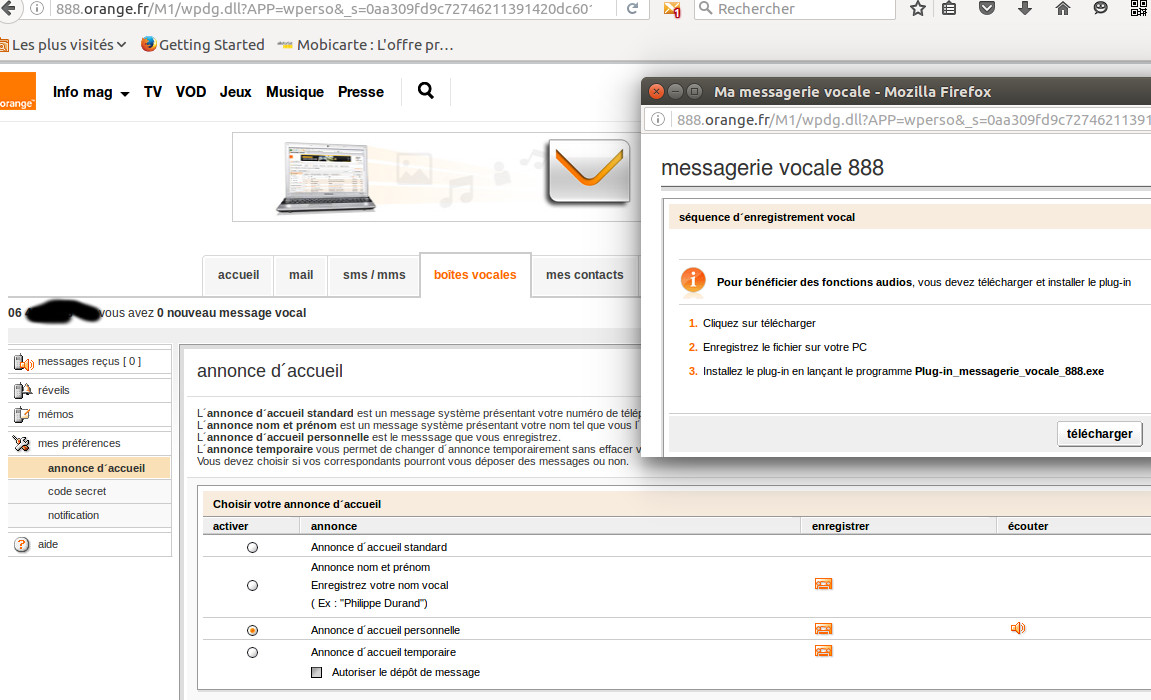Click the mémos notepad icon
Screen dimensions: 1151x700
(x=22, y=415)
